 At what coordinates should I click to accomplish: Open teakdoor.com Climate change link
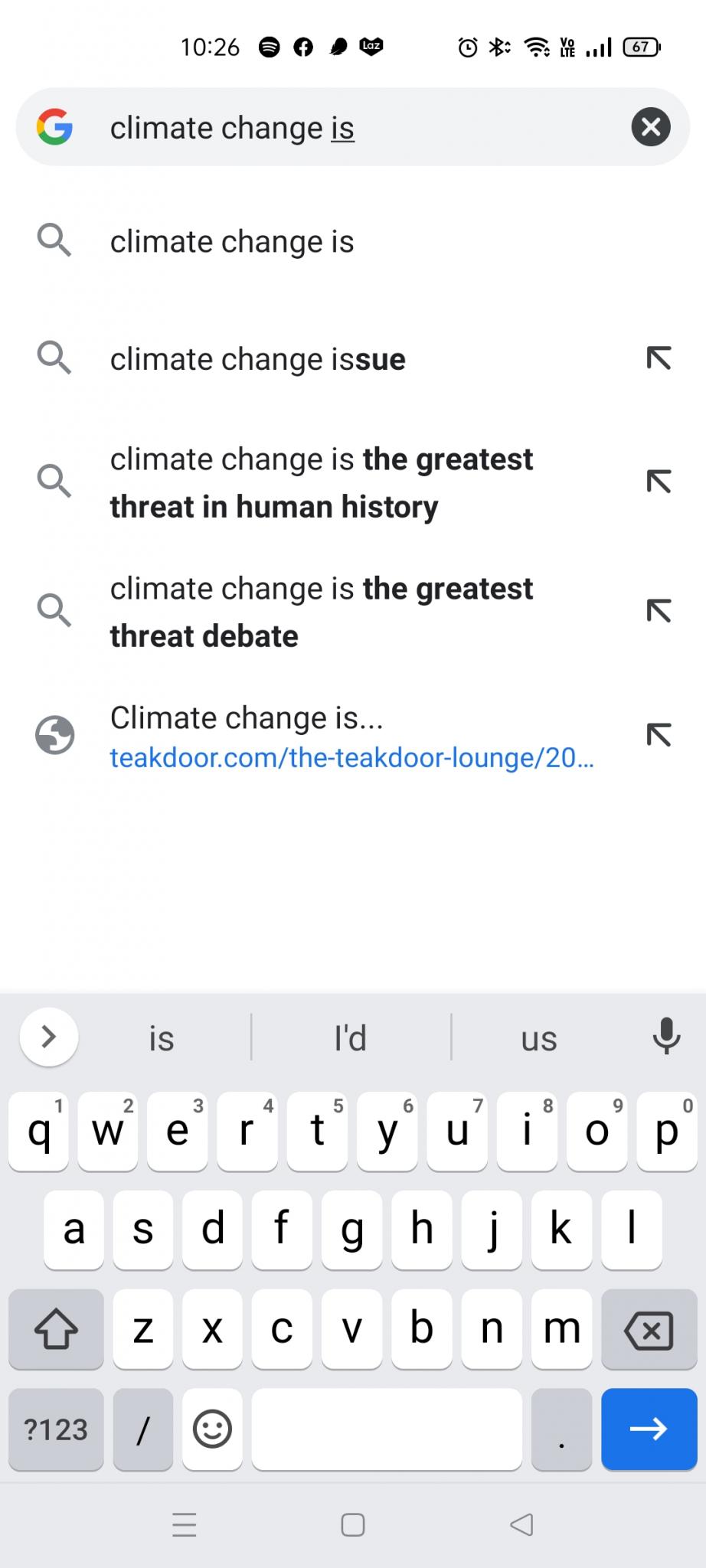pos(353,736)
